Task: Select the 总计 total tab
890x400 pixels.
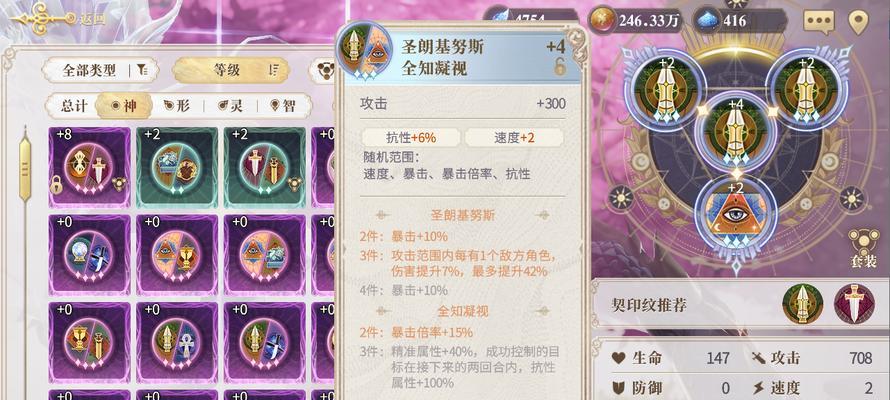Action: pos(74,106)
